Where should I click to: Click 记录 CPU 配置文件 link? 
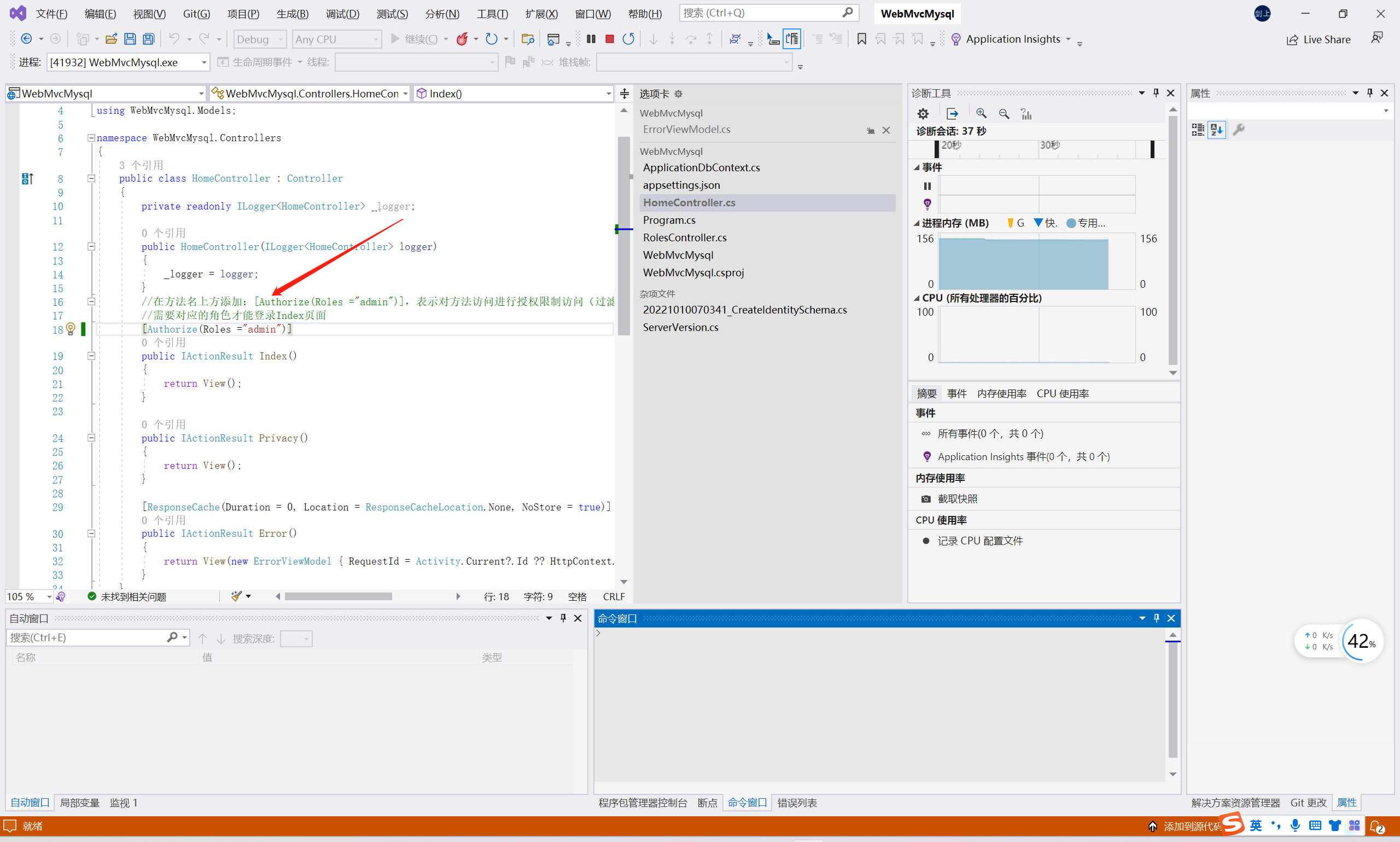pos(980,541)
